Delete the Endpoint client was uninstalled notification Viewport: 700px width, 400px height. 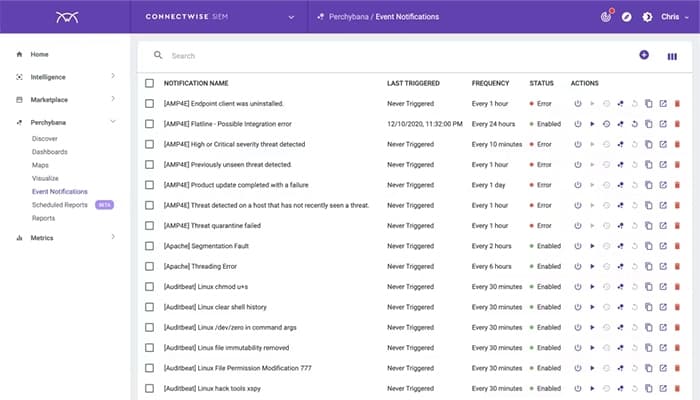pos(677,104)
